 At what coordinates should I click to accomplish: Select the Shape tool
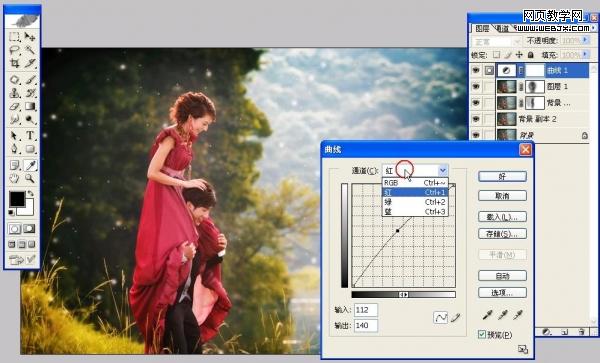(30, 149)
